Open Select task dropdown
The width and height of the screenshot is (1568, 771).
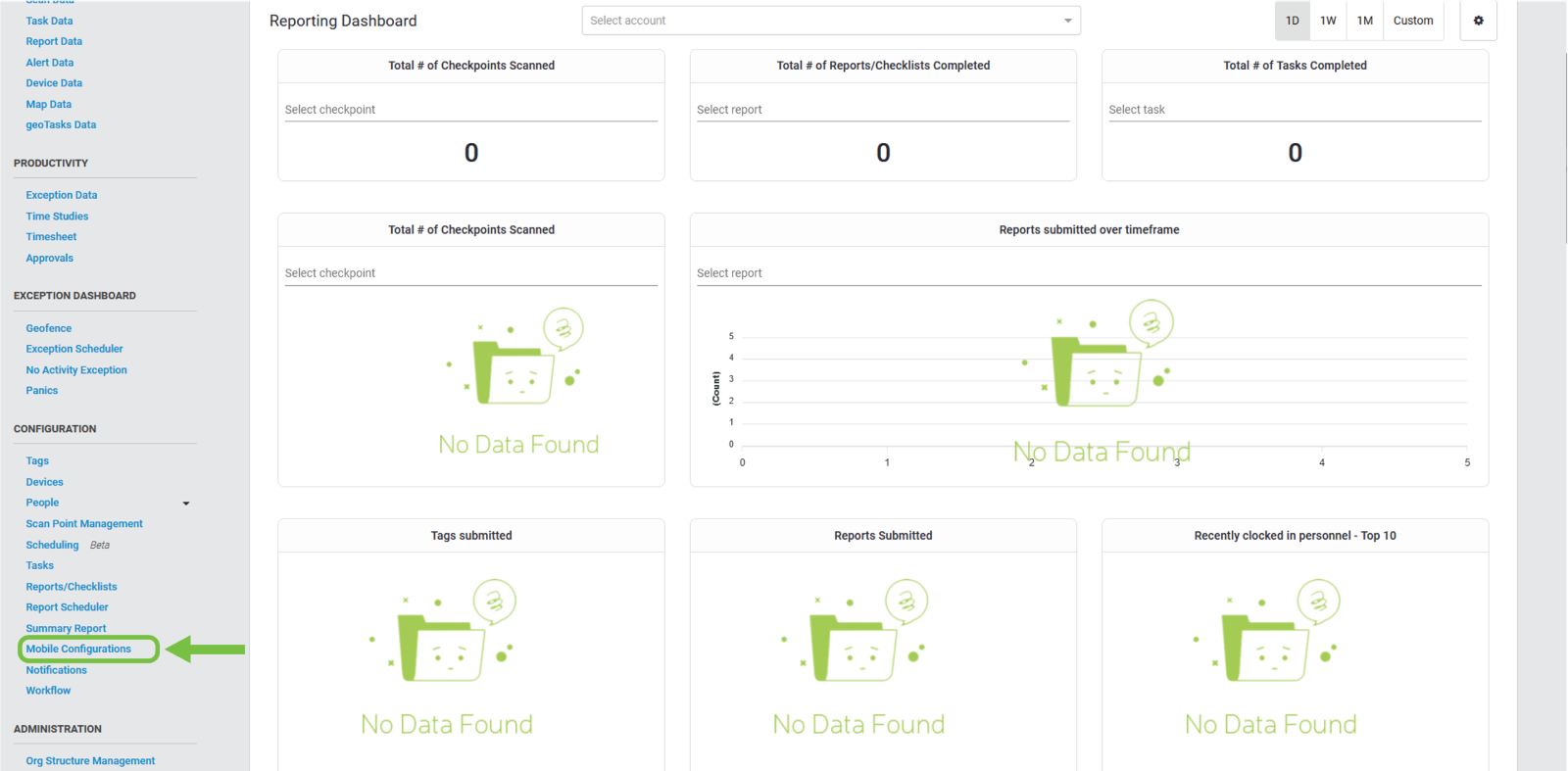(1294, 110)
